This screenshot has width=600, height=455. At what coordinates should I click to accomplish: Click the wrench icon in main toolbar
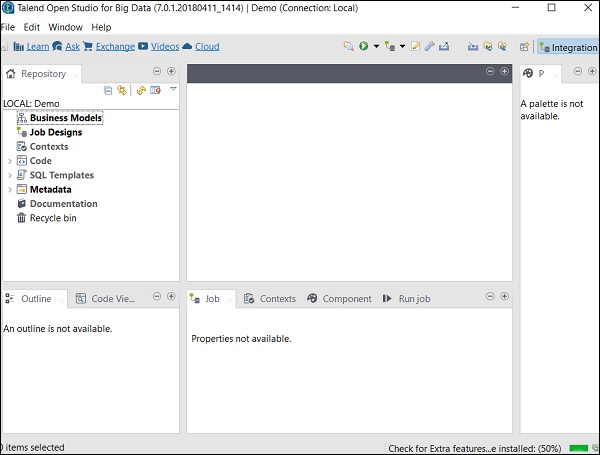tap(429, 46)
